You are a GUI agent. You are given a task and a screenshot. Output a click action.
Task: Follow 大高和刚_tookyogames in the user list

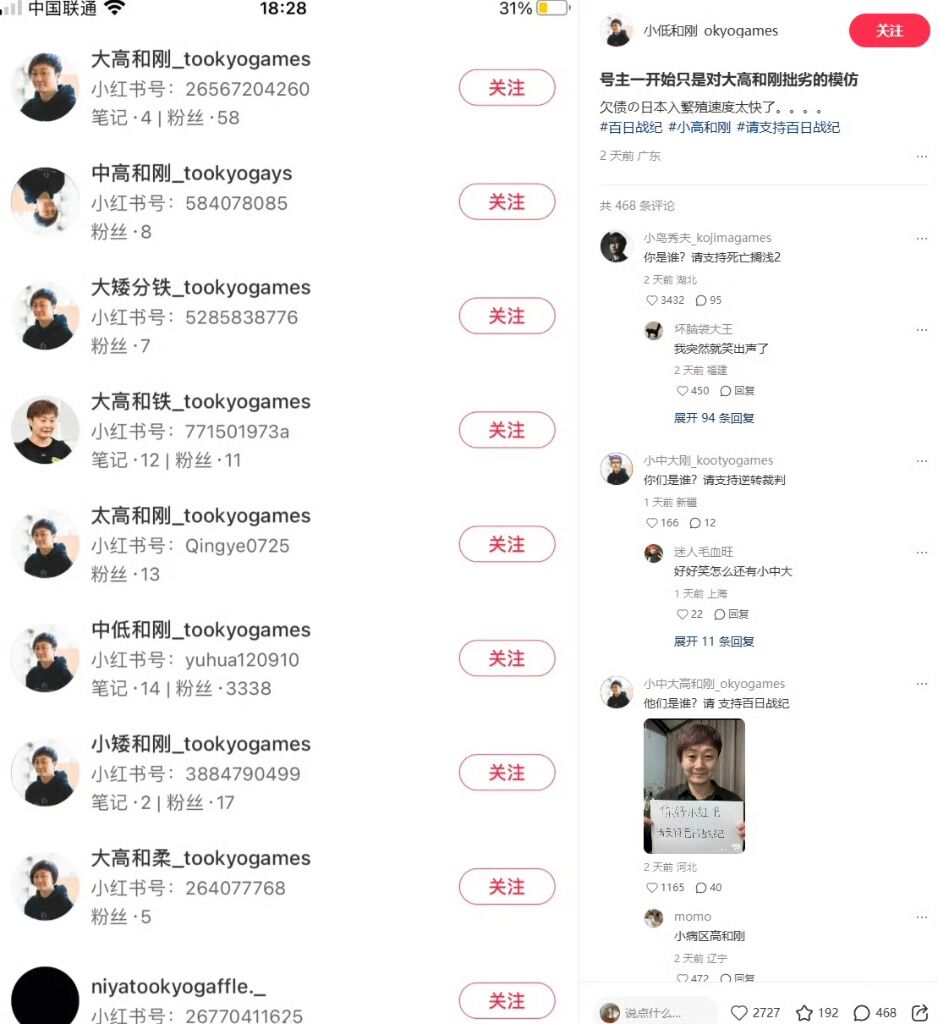(x=507, y=88)
